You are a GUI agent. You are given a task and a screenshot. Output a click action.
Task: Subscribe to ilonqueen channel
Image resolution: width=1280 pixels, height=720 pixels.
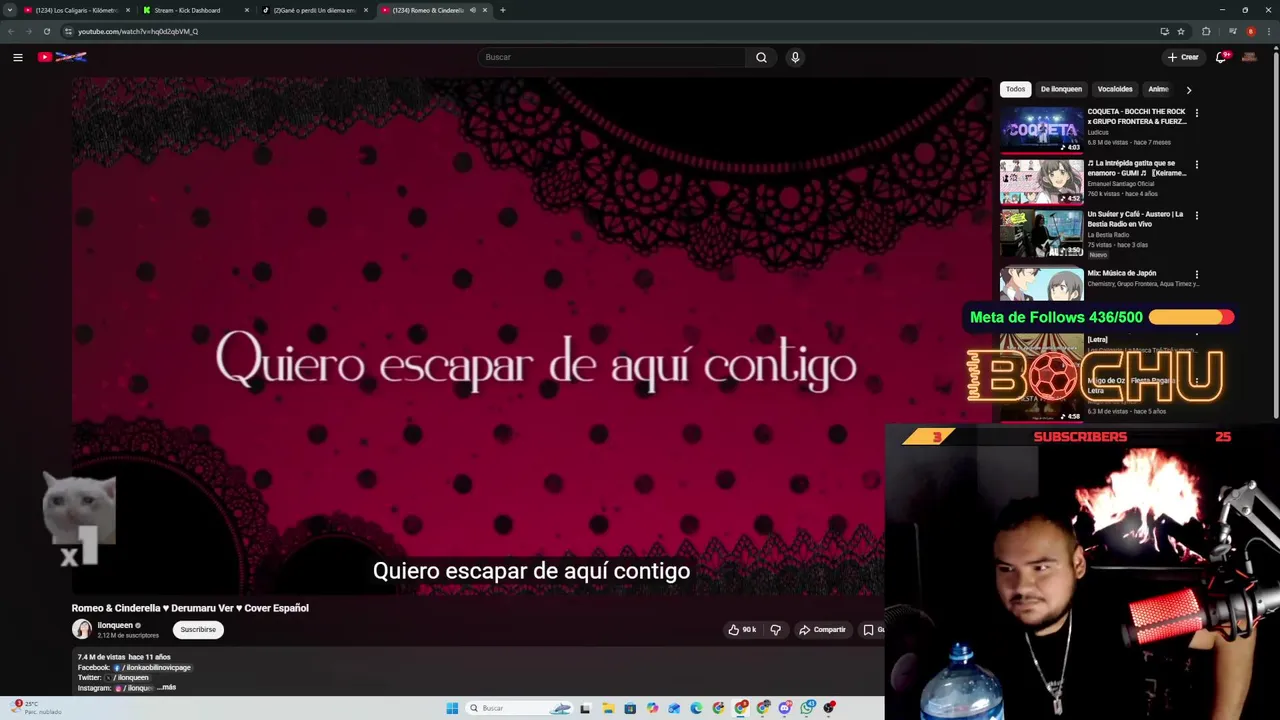pos(198,630)
